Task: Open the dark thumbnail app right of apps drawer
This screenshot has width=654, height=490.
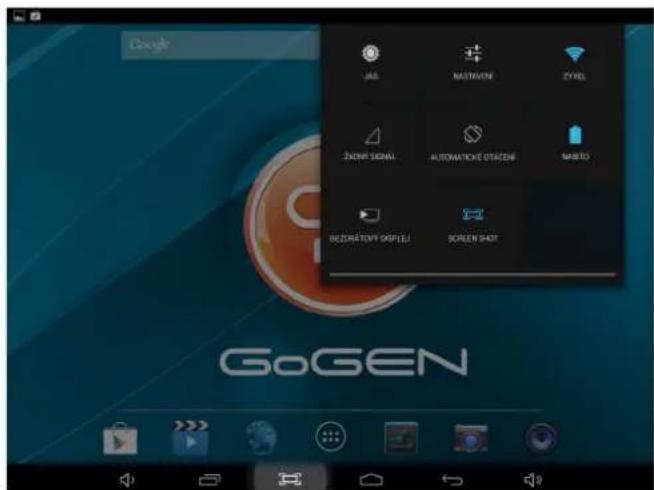Action: [x=401, y=437]
